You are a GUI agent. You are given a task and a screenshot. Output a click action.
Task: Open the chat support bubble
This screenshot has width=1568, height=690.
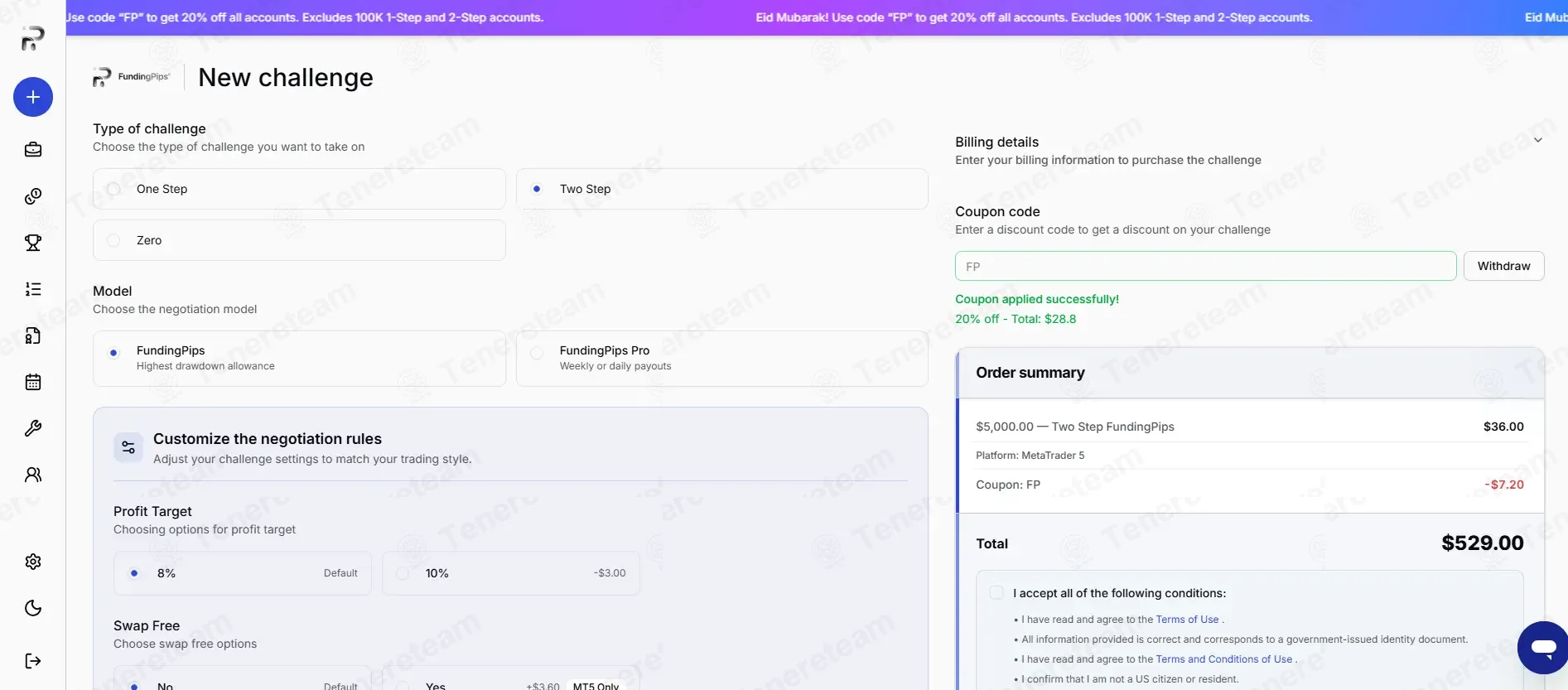point(1543,648)
